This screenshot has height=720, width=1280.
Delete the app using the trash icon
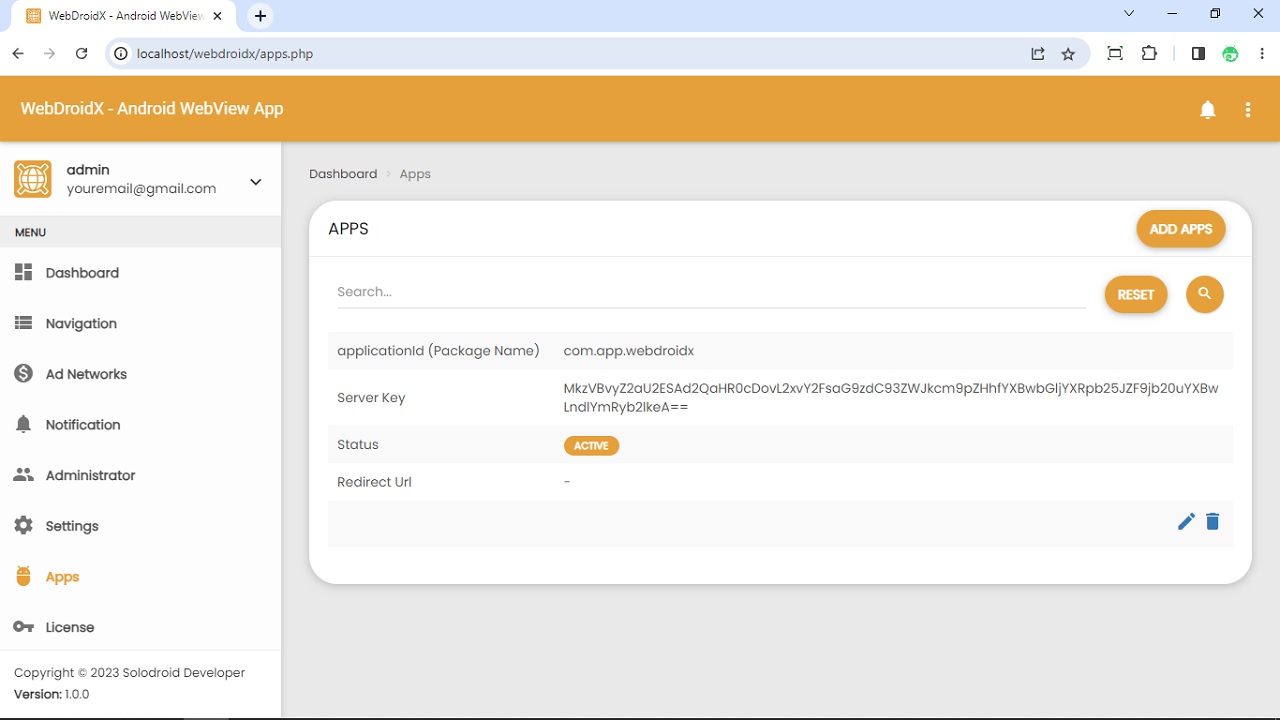point(1212,521)
